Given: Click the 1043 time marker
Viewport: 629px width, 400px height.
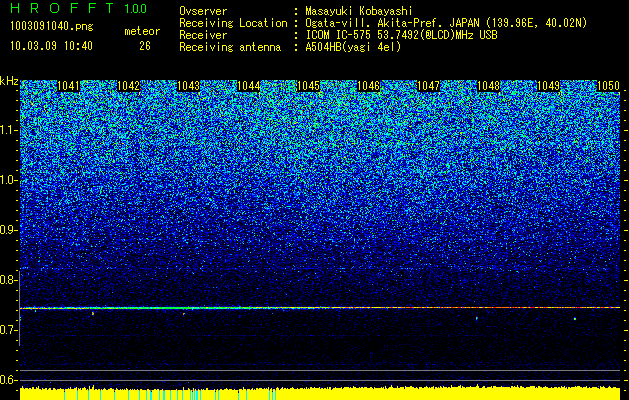Looking at the screenshot, I should (x=188, y=86).
